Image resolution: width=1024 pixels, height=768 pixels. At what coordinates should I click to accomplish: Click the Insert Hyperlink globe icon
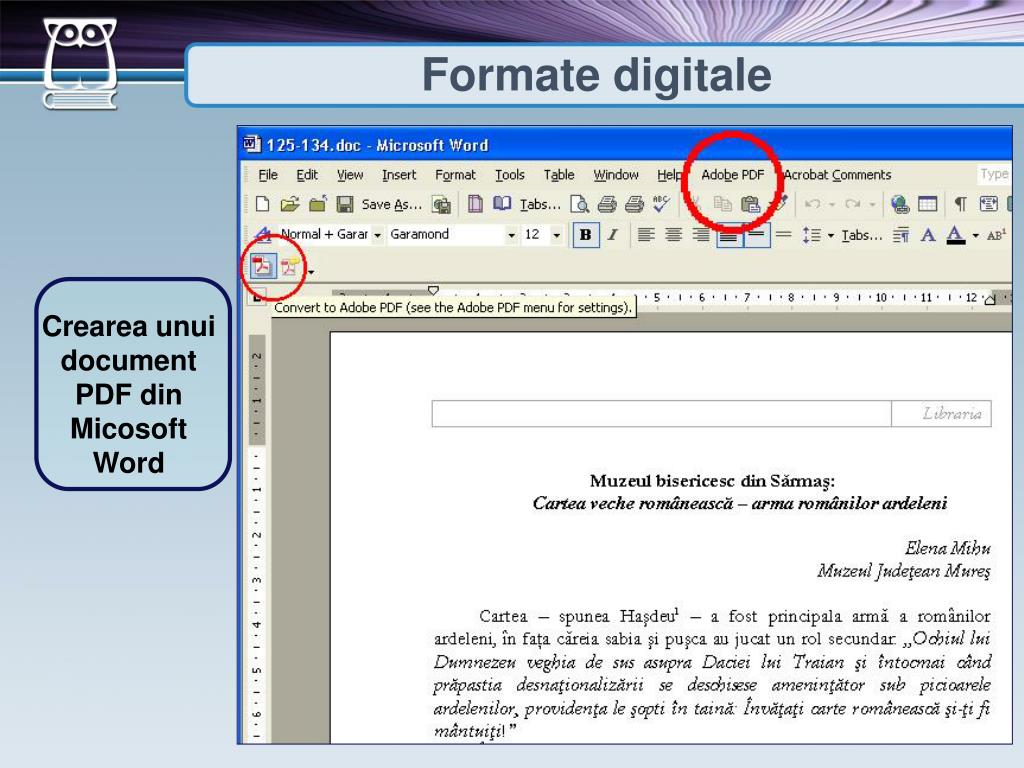point(900,204)
